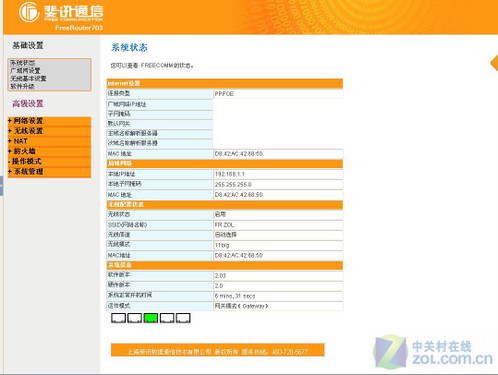This screenshot has width=498, height=375.
Task: Expand the 系统管理 menu
Action: click(49, 172)
